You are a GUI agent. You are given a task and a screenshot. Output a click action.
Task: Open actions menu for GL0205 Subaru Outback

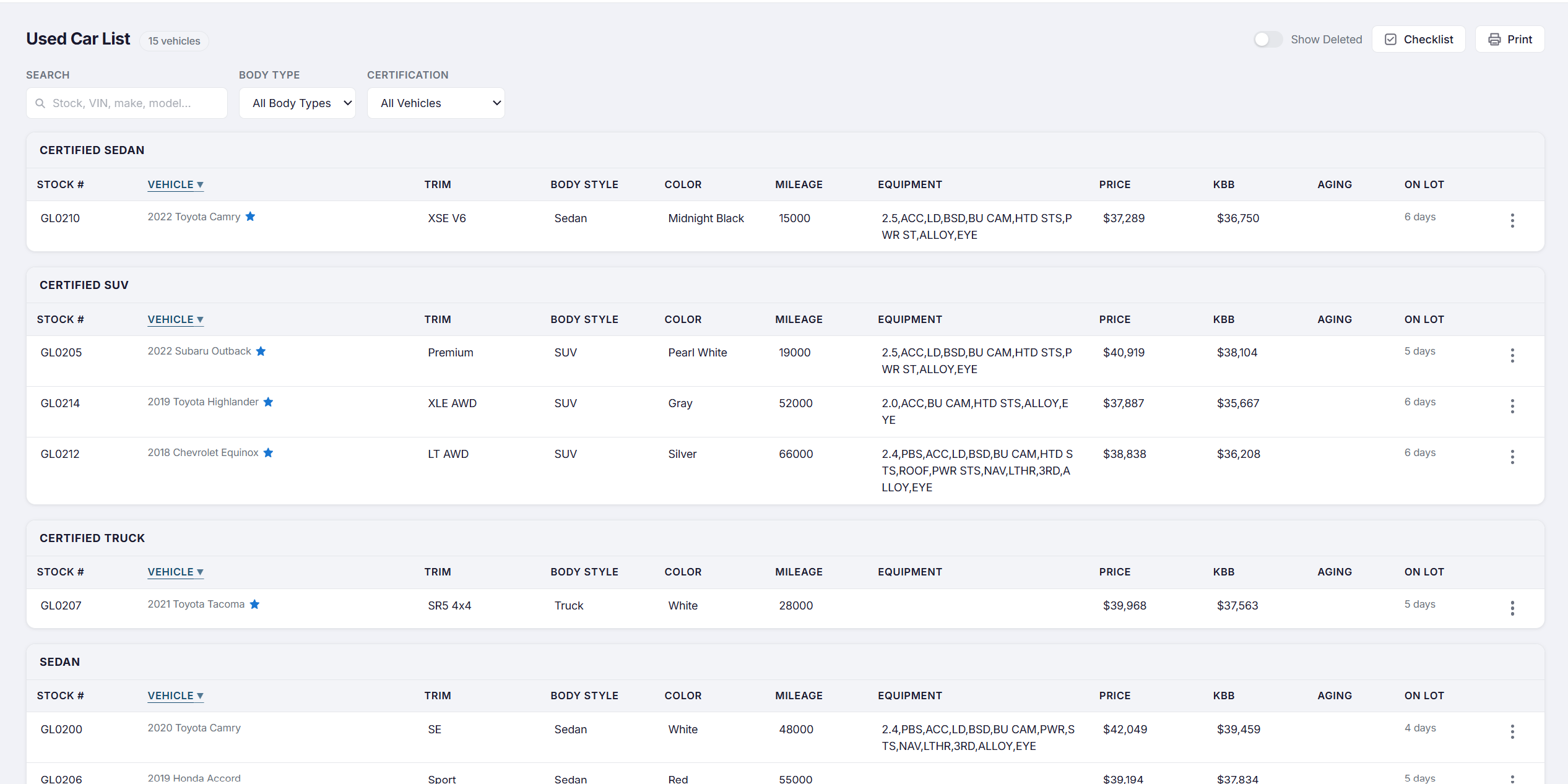(1512, 355)
